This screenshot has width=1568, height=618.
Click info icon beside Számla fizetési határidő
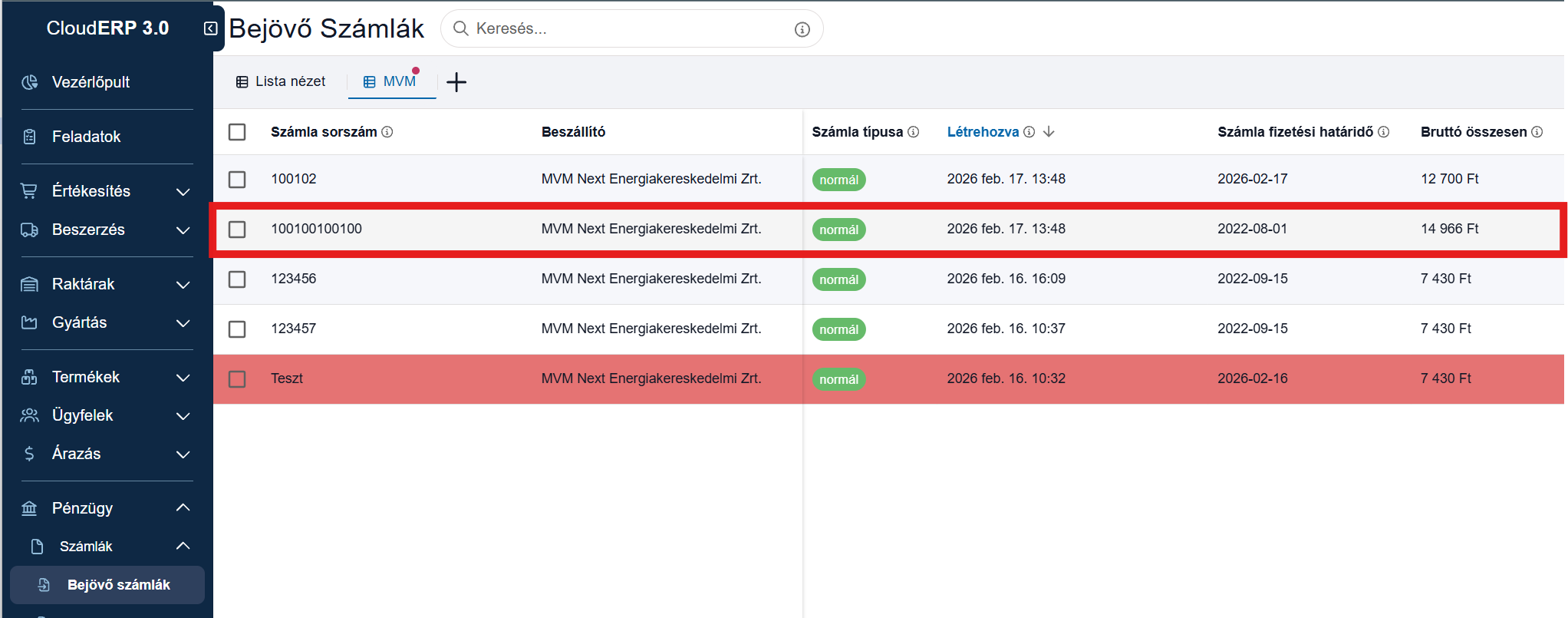(1383, 132)
